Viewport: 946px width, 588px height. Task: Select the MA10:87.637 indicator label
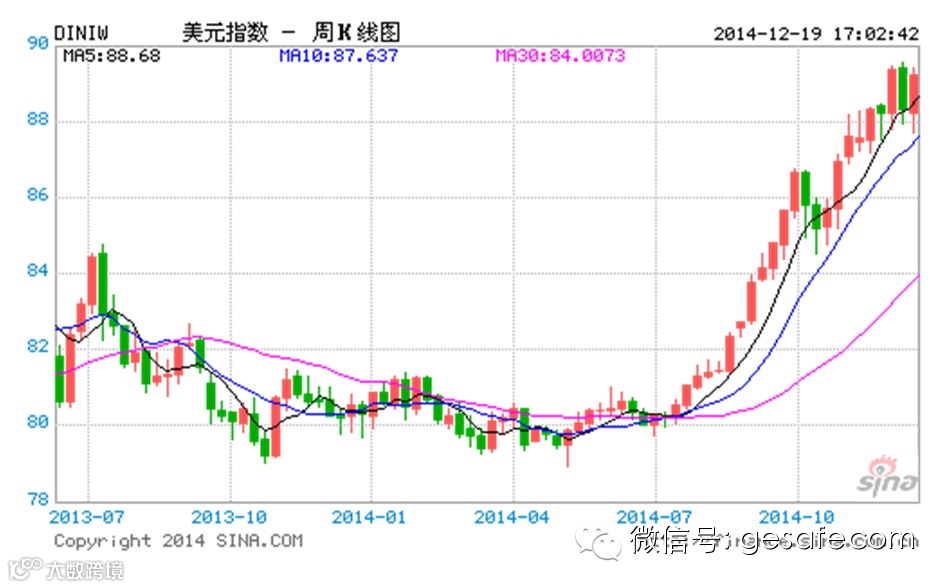pyautogui.click(x=338, y=56)
